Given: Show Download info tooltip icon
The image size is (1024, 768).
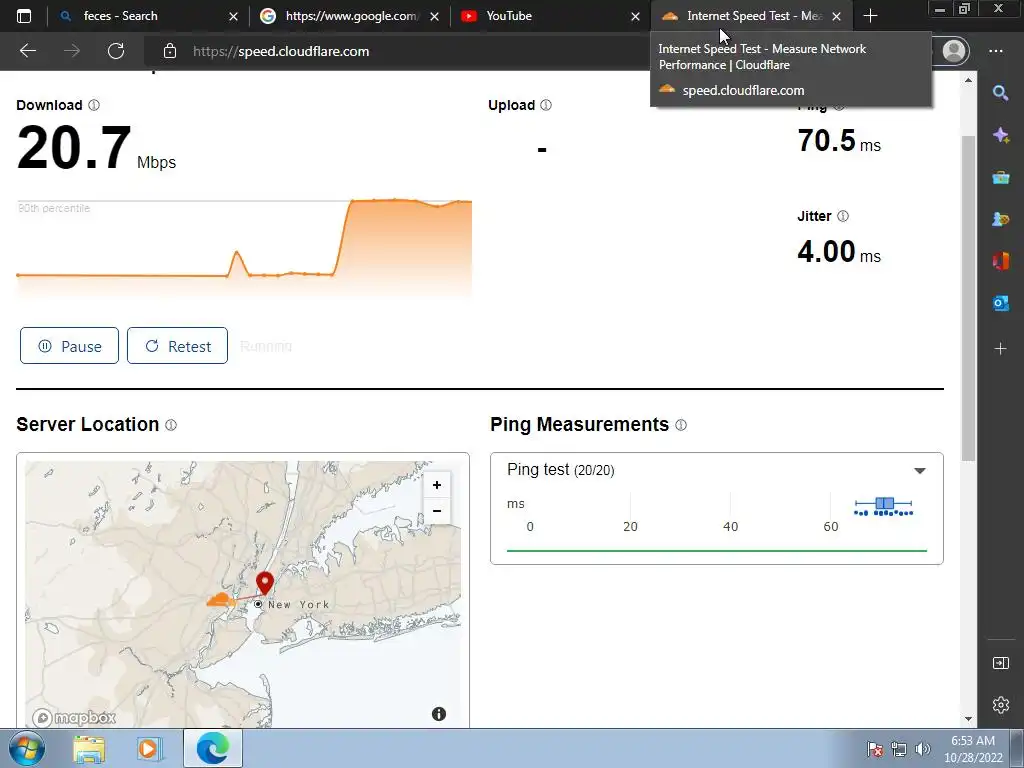Looking at the screenshot, I should [x=94, y=105].
